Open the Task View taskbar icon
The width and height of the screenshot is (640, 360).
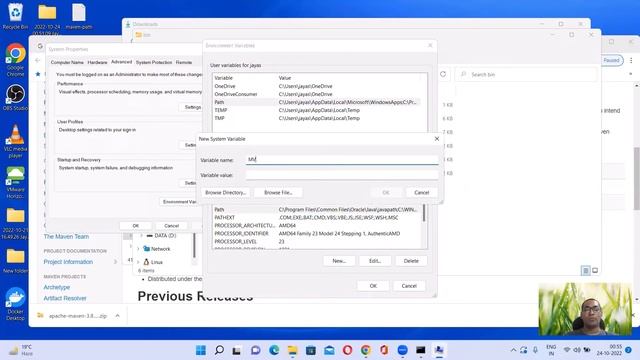(x=237, y=350)
